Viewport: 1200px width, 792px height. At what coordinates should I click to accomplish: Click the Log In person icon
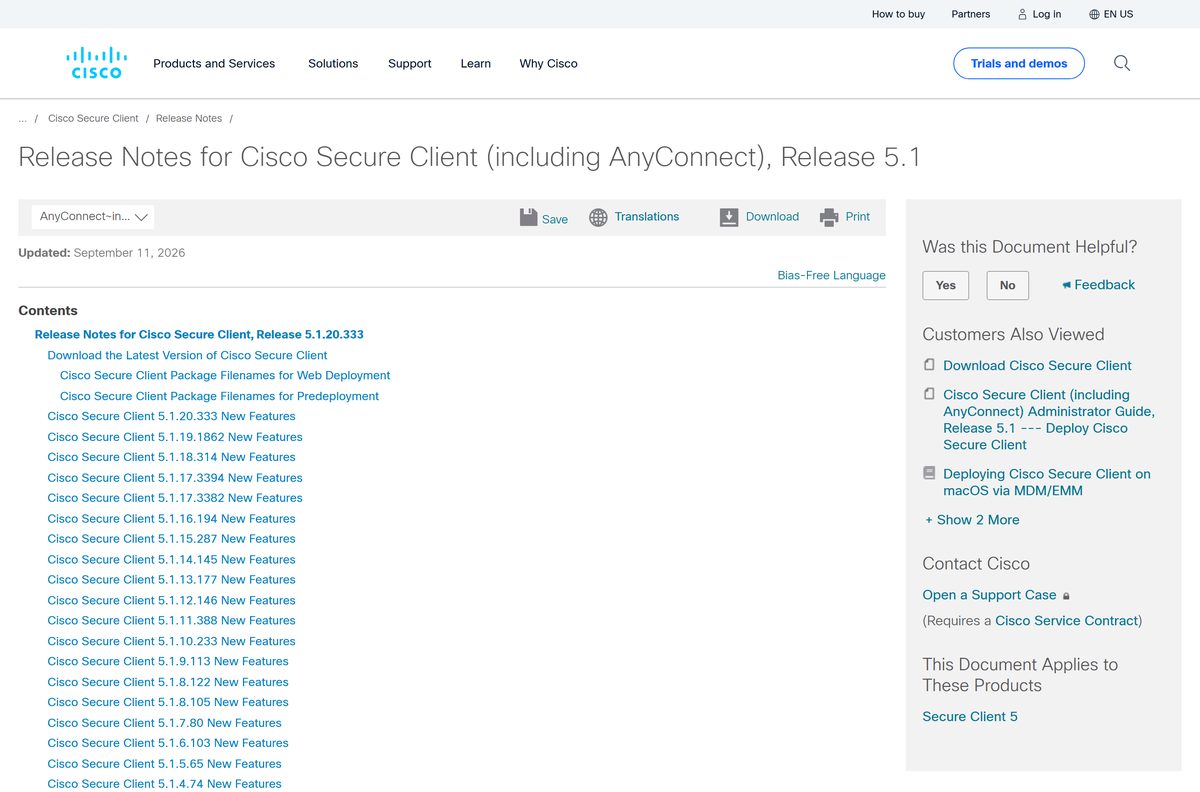1022,14
